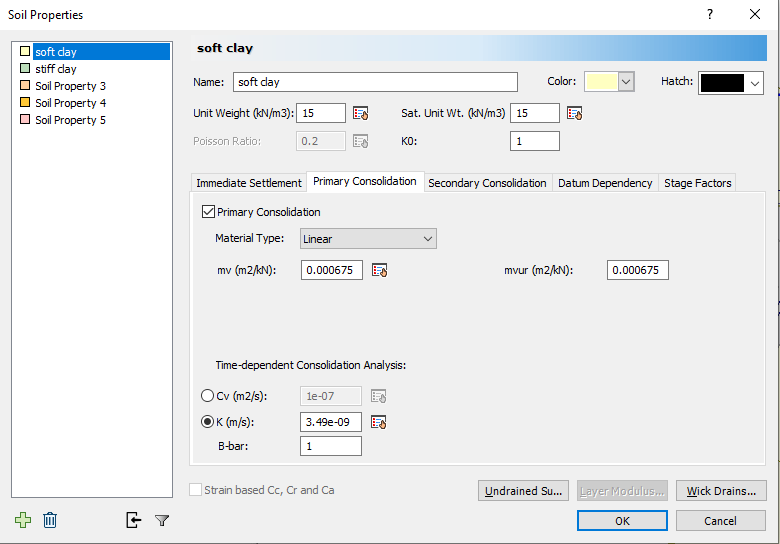Confirm with the OK button
The height and width of the screenshot is (544, 780).
622,521
